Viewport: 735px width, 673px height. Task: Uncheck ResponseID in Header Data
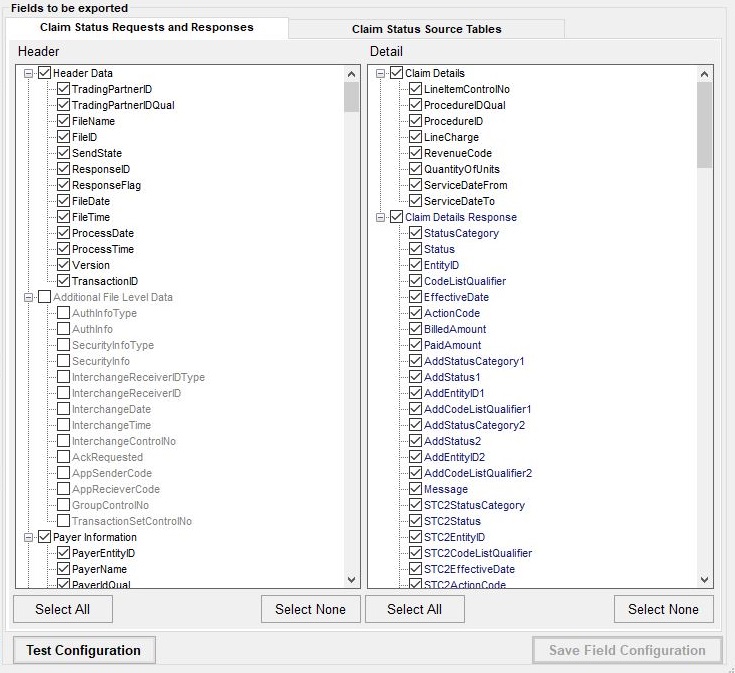pos(63,169)
